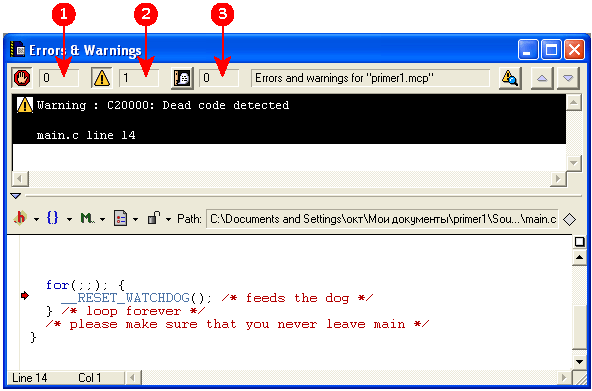This screenshot has height=391, width=592.
Task: Go to the next message with down arrow
Action: click(568, 79)
